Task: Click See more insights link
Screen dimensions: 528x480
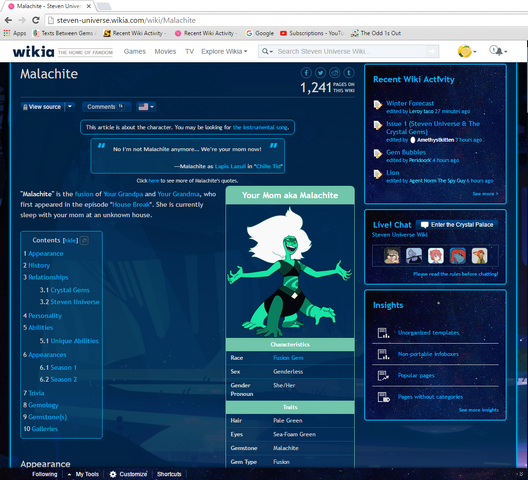Action: [478, 410]
